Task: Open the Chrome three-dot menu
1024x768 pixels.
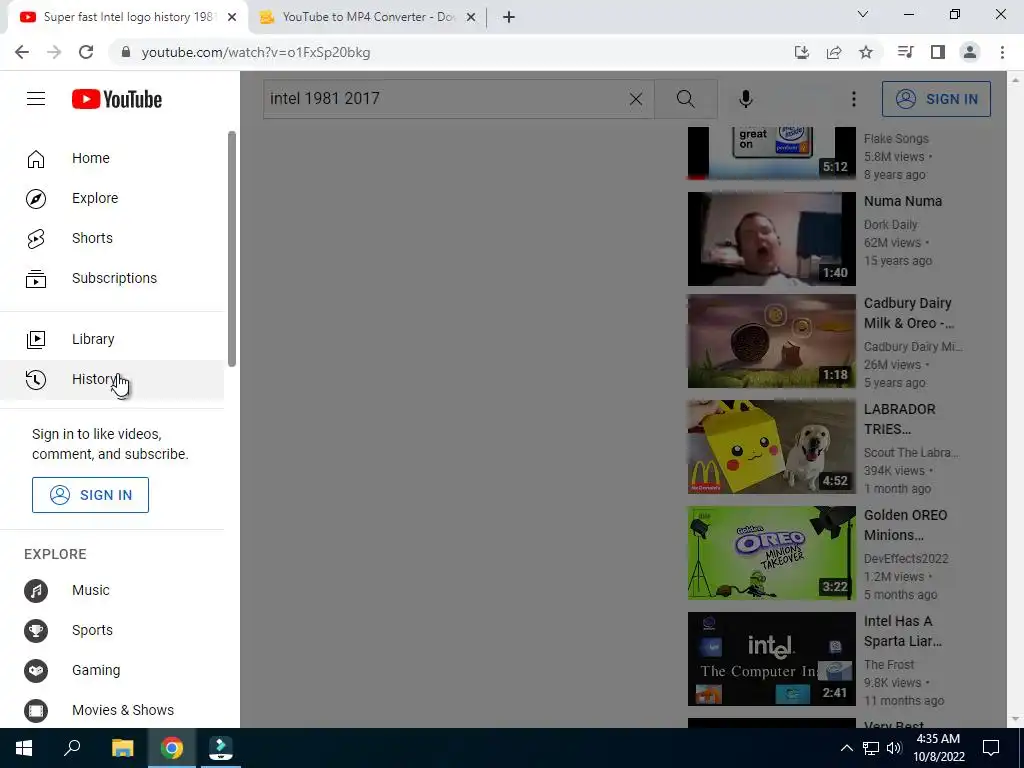Action: [1002, 52]
